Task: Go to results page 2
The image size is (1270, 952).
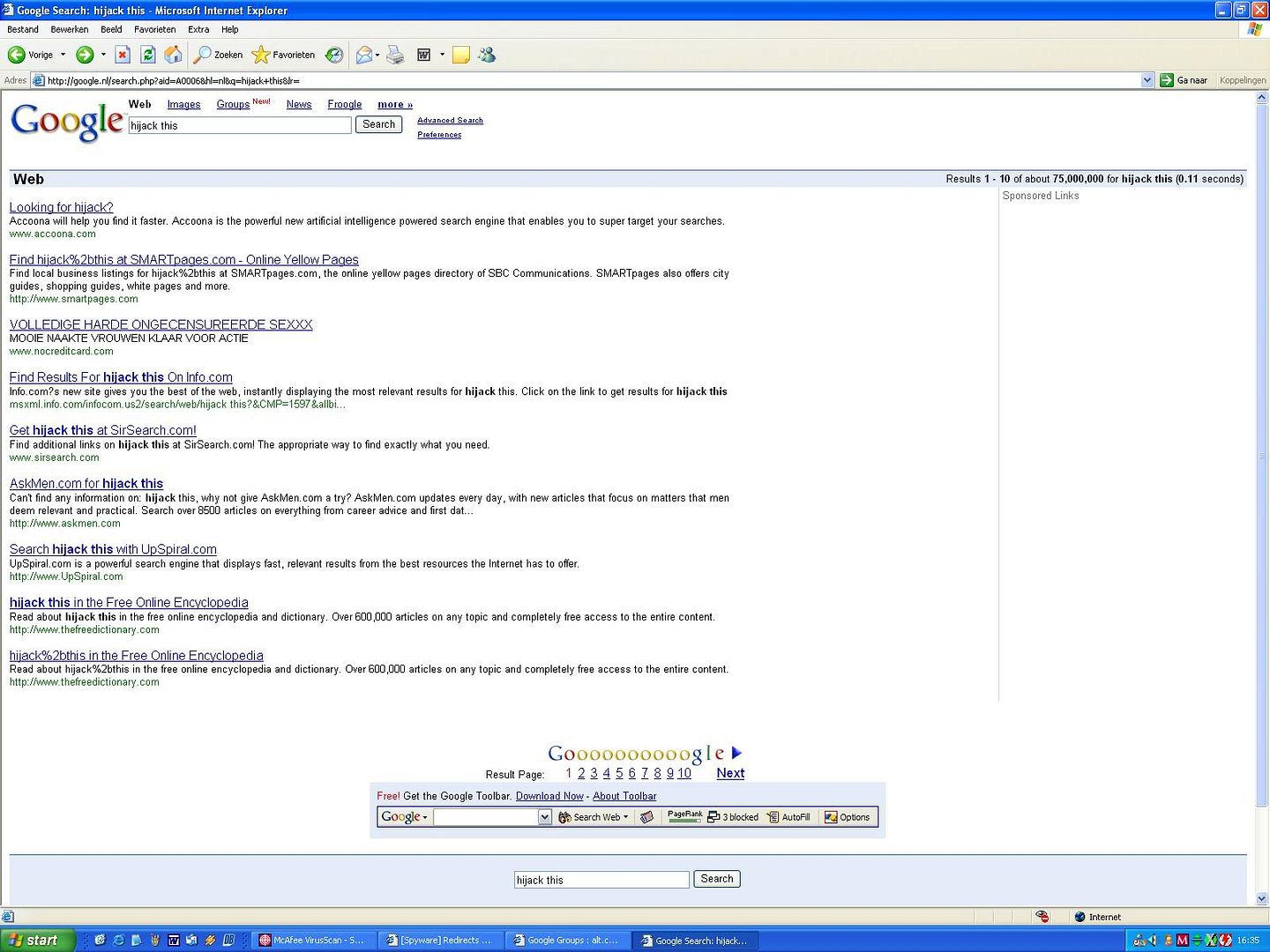Action: pyautogui.click(x=581, y=773)
